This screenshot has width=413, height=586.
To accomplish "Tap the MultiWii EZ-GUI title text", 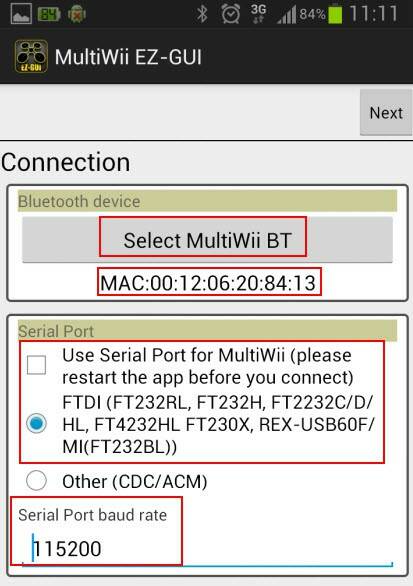I will (x=128, y=57).
